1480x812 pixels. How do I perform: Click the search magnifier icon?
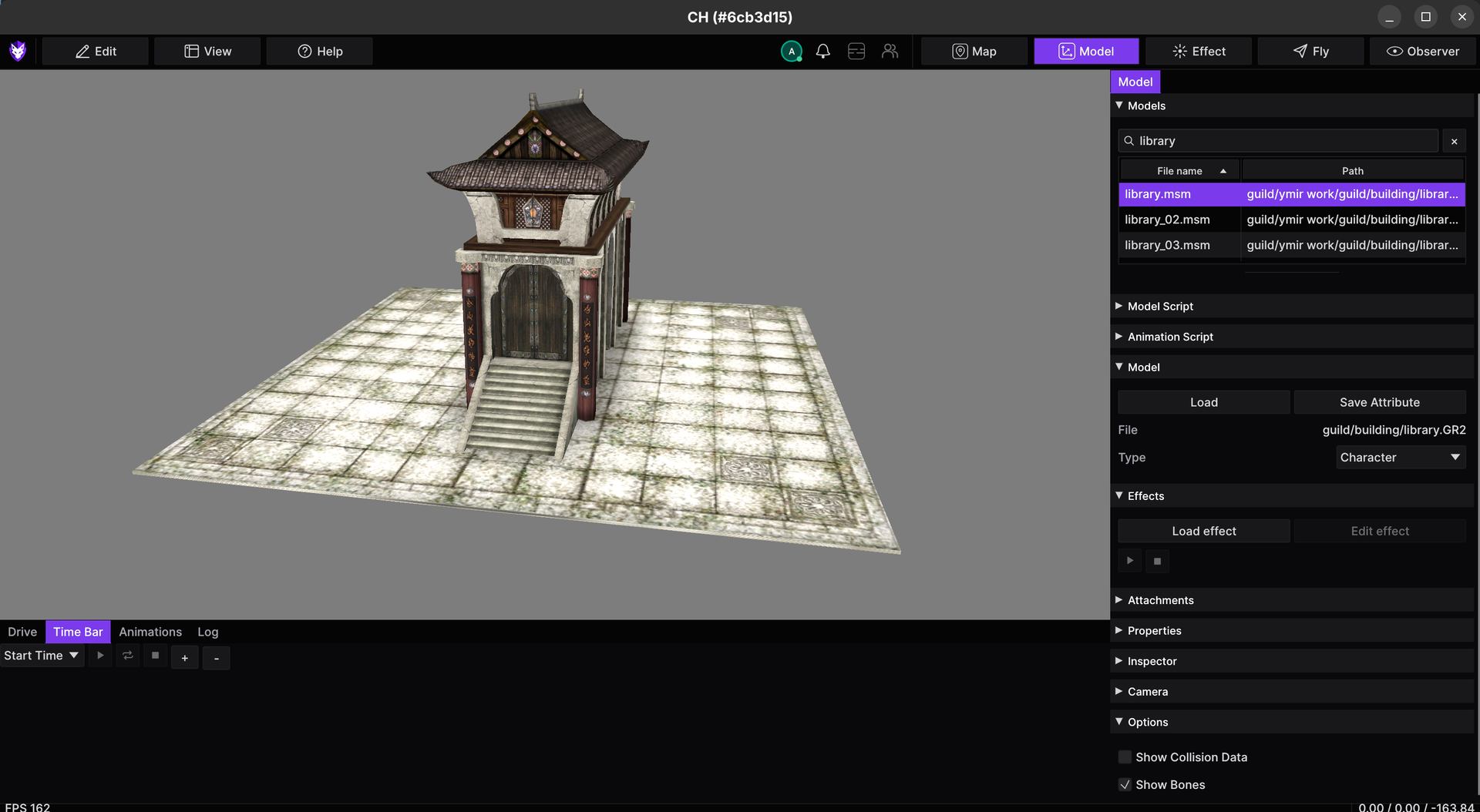(x=1129, y=141)
